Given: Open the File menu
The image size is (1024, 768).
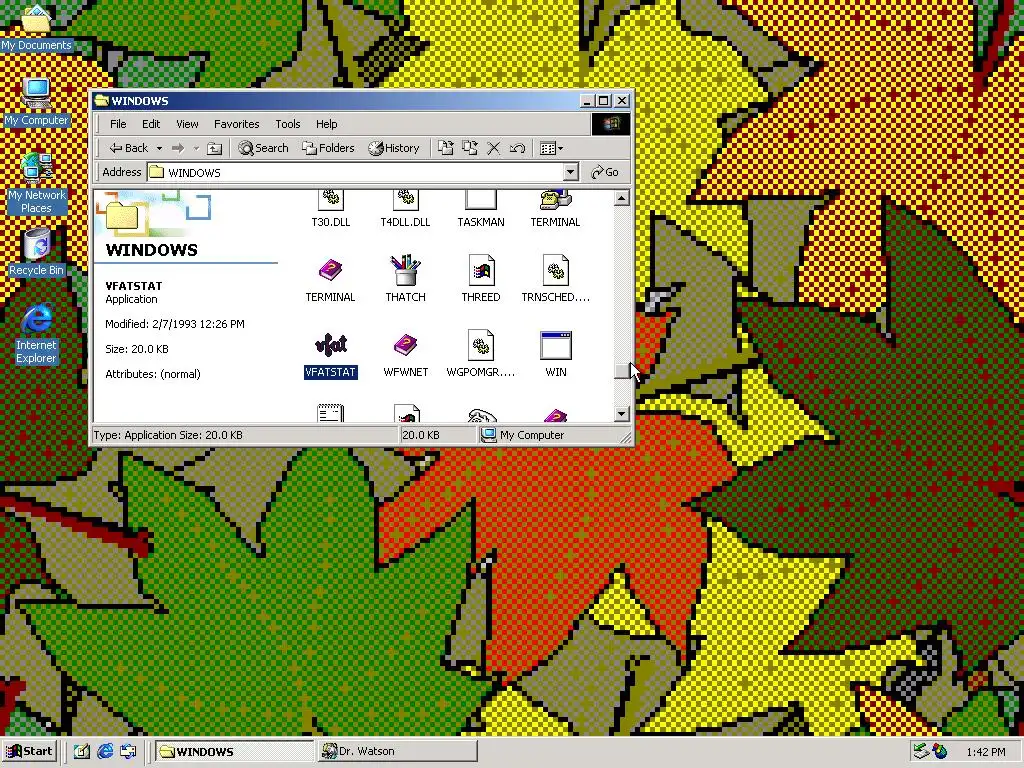Looking at the screenshot, I should pos(118,124).
